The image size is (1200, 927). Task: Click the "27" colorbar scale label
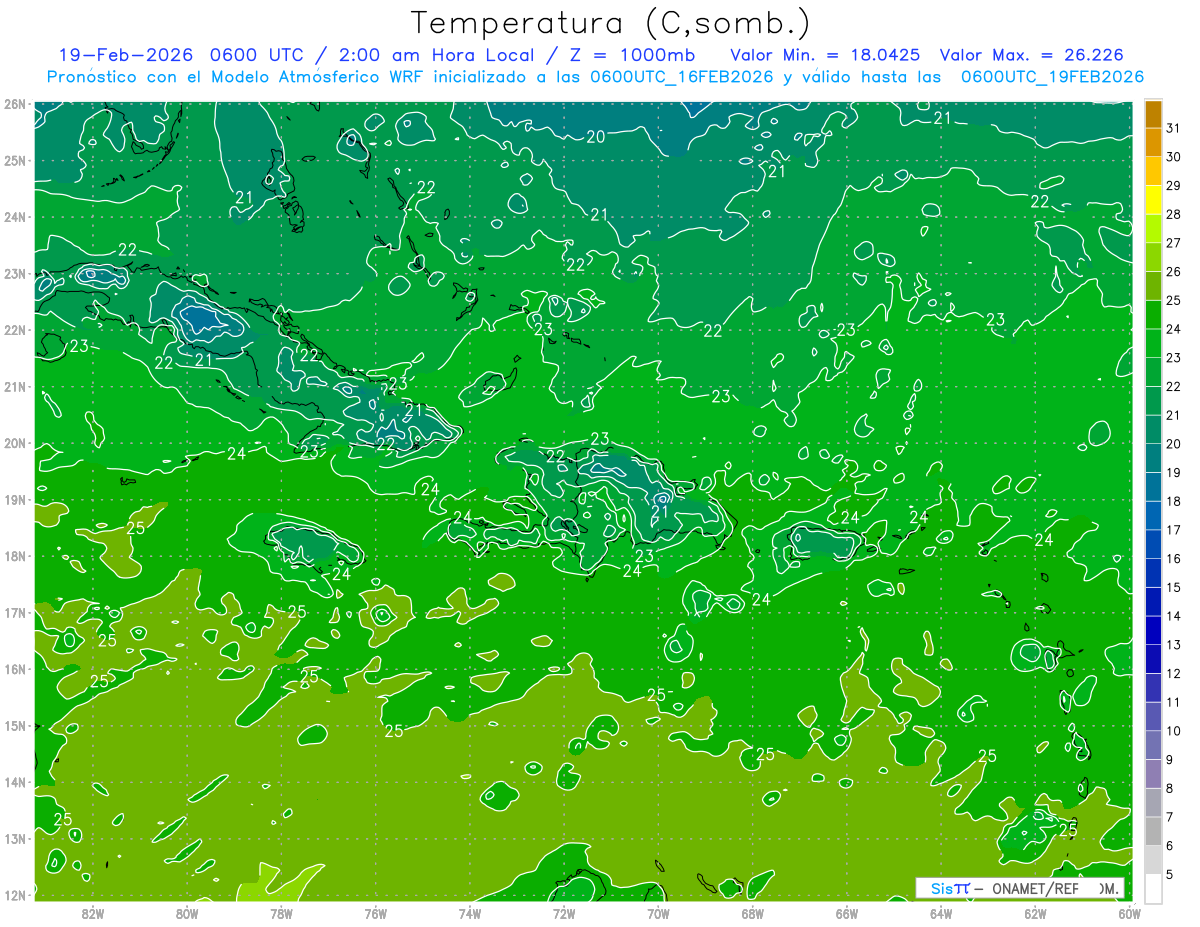tap(1174, 242)
